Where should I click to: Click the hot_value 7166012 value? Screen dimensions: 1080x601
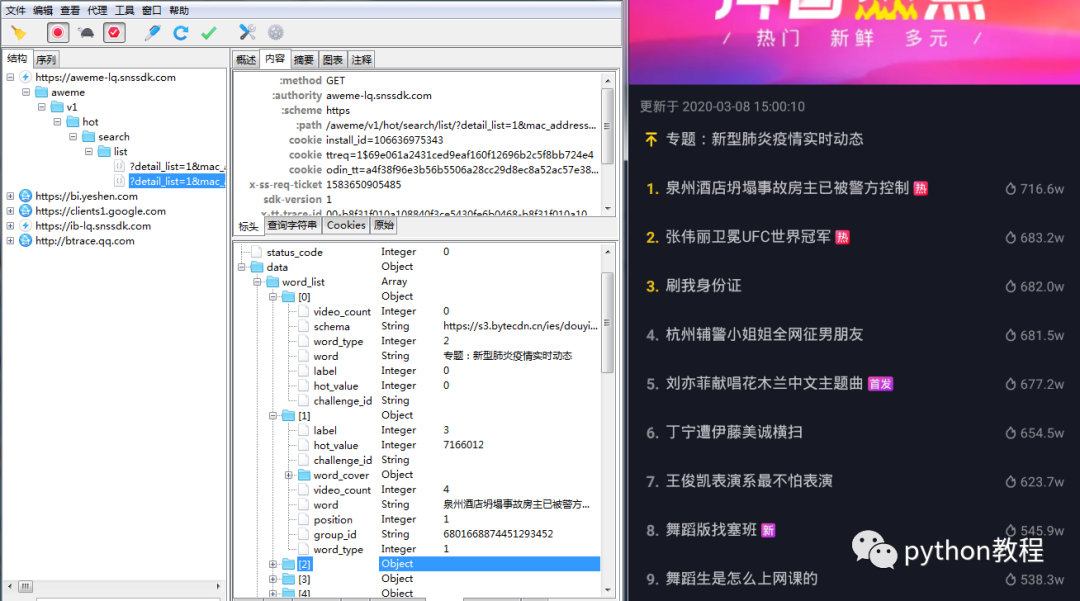[x=464, y=445]
